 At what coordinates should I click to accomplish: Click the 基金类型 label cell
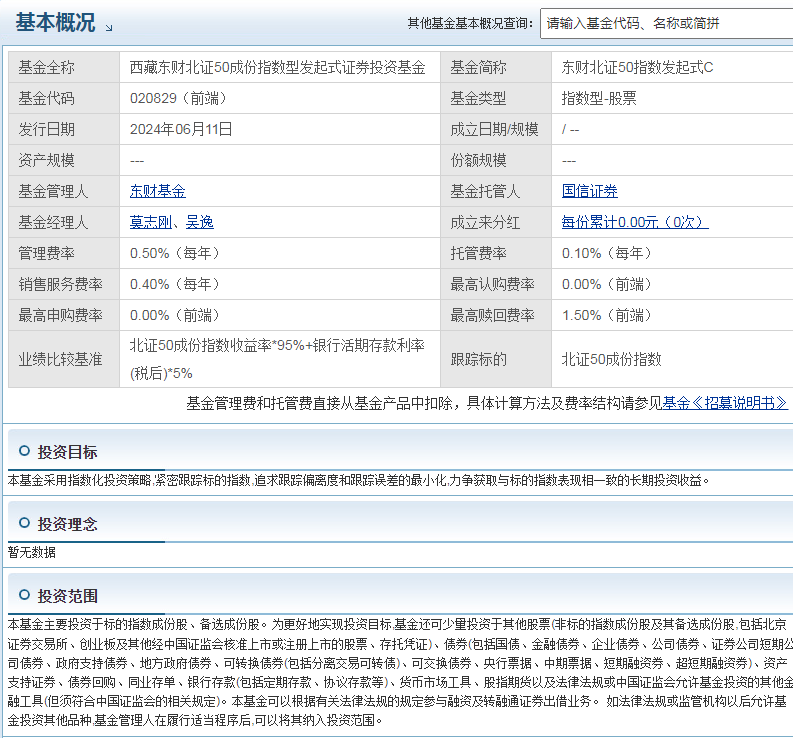(496, 98)
